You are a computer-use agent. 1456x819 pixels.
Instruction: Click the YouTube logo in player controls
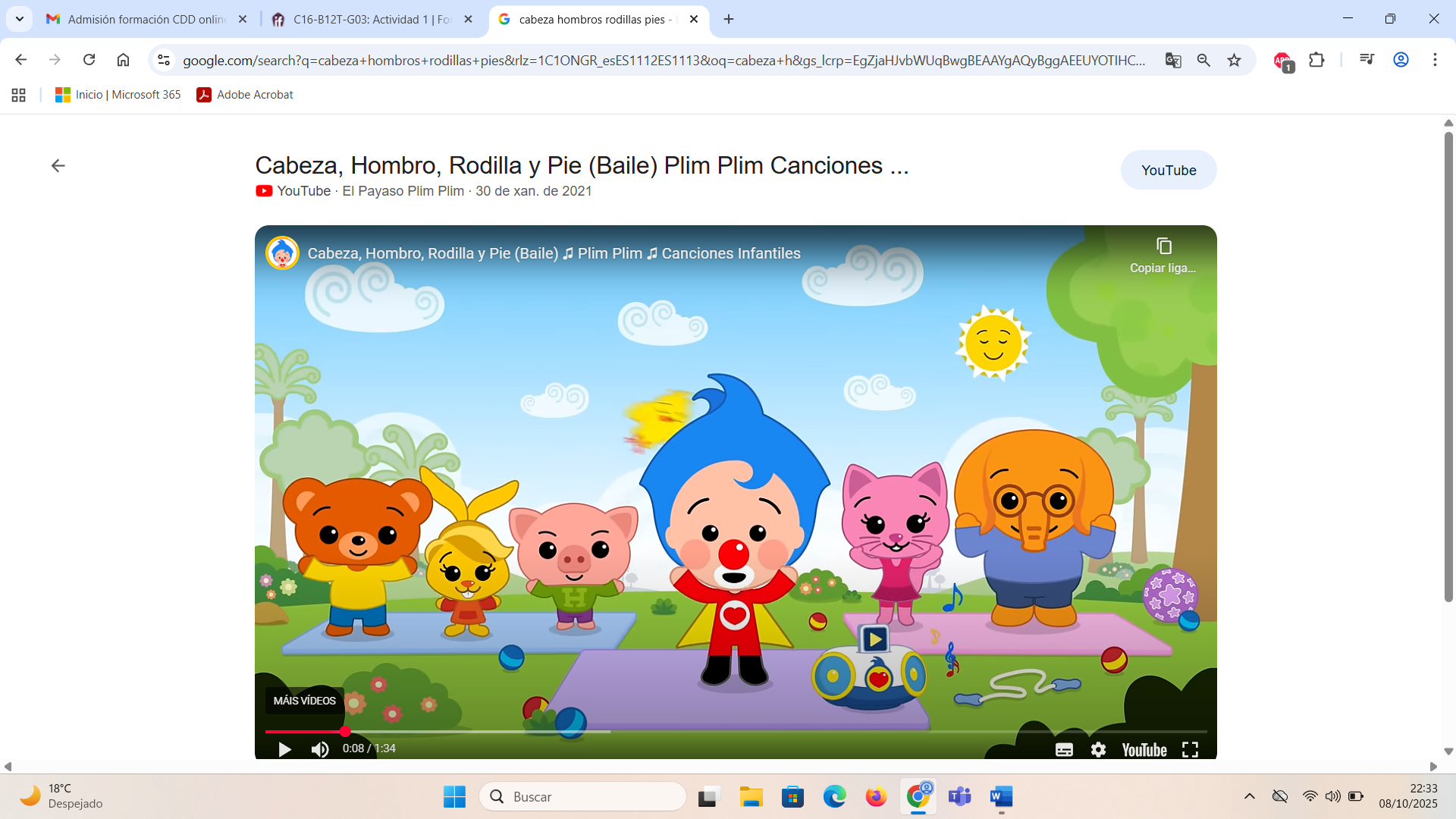(x=1144, y=749)
